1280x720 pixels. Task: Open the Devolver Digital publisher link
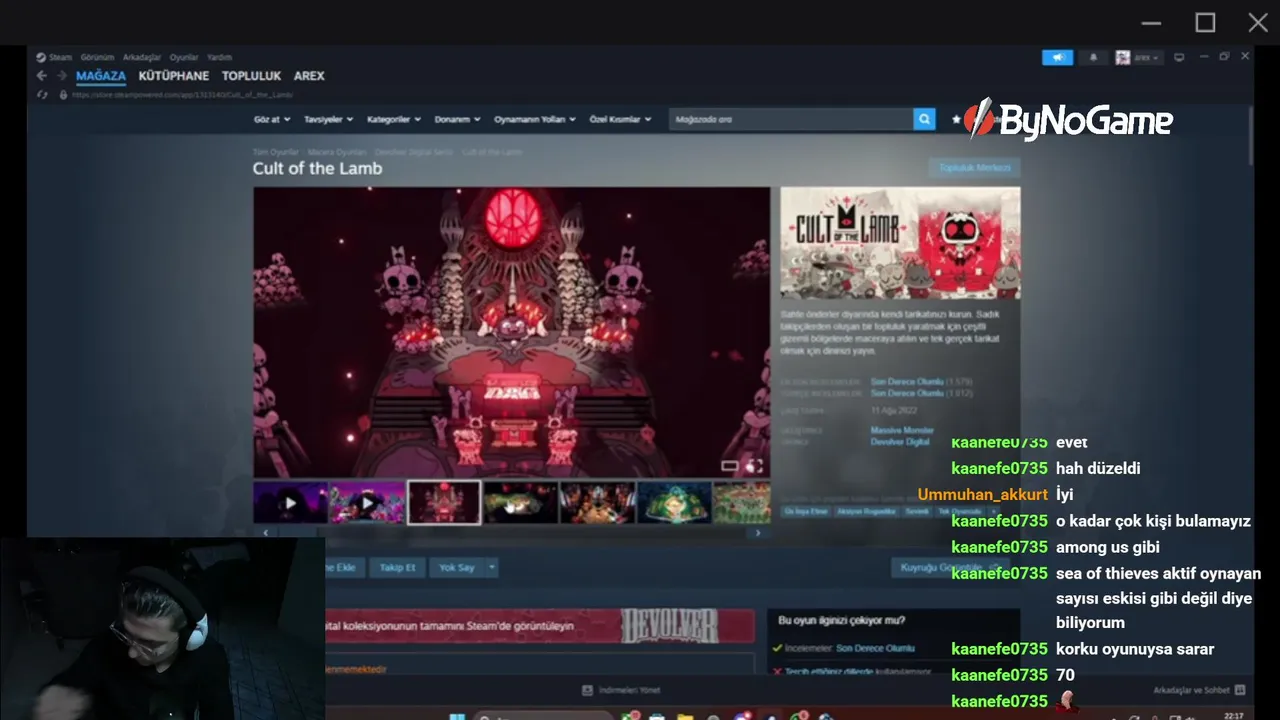pos(900,441)
